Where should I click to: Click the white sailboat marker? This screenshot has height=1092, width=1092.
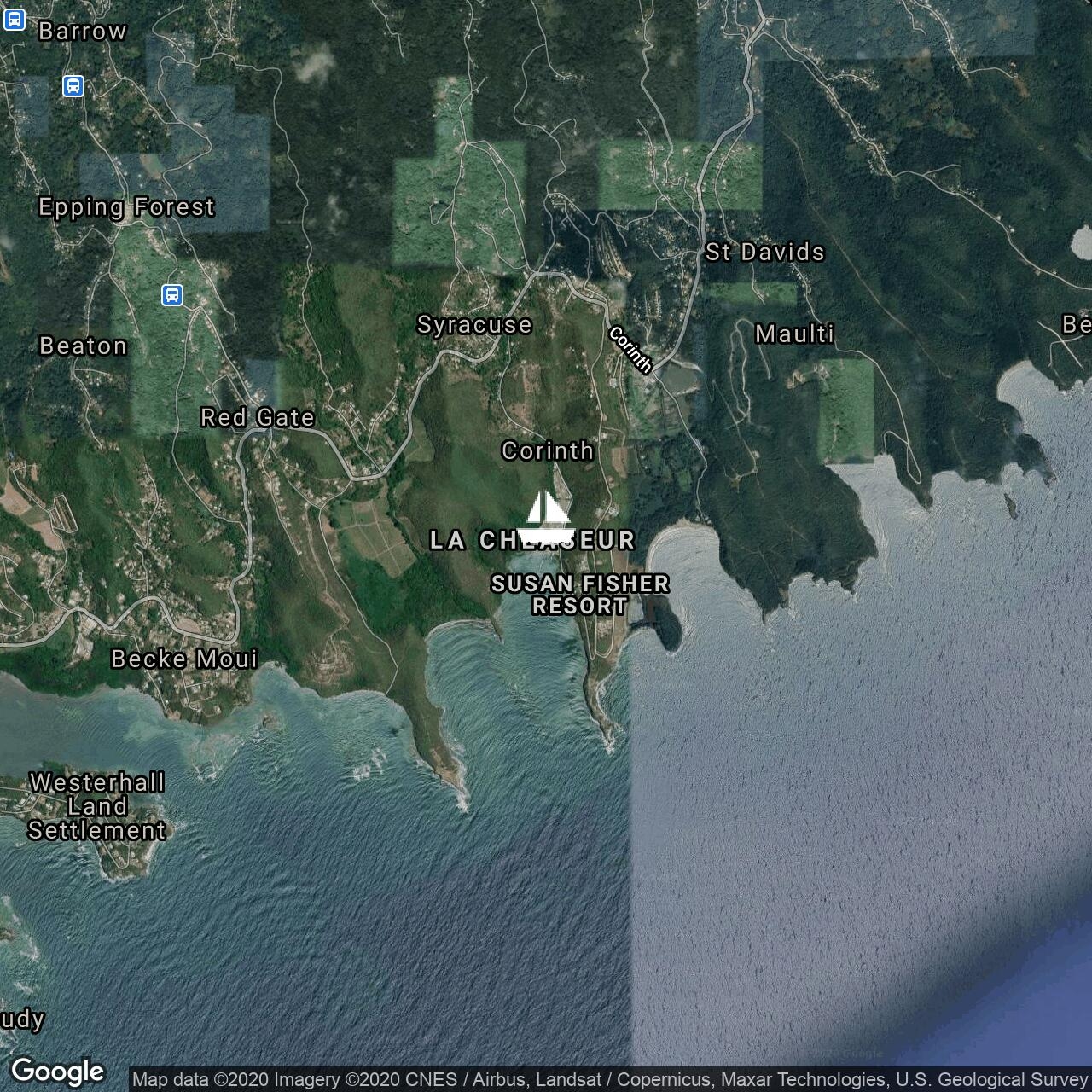pos(546,517)
